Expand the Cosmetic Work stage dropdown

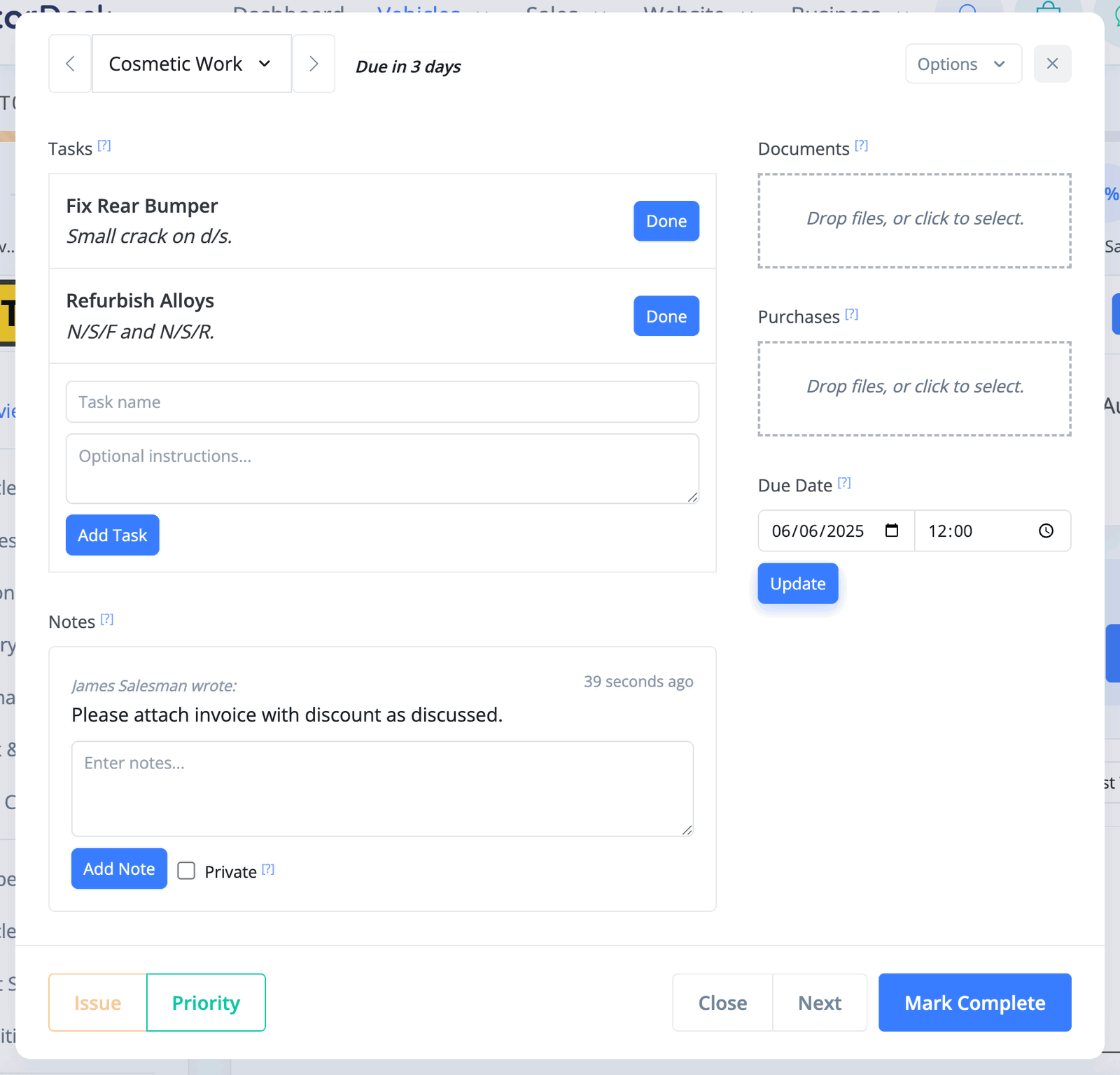click(192, 64)
